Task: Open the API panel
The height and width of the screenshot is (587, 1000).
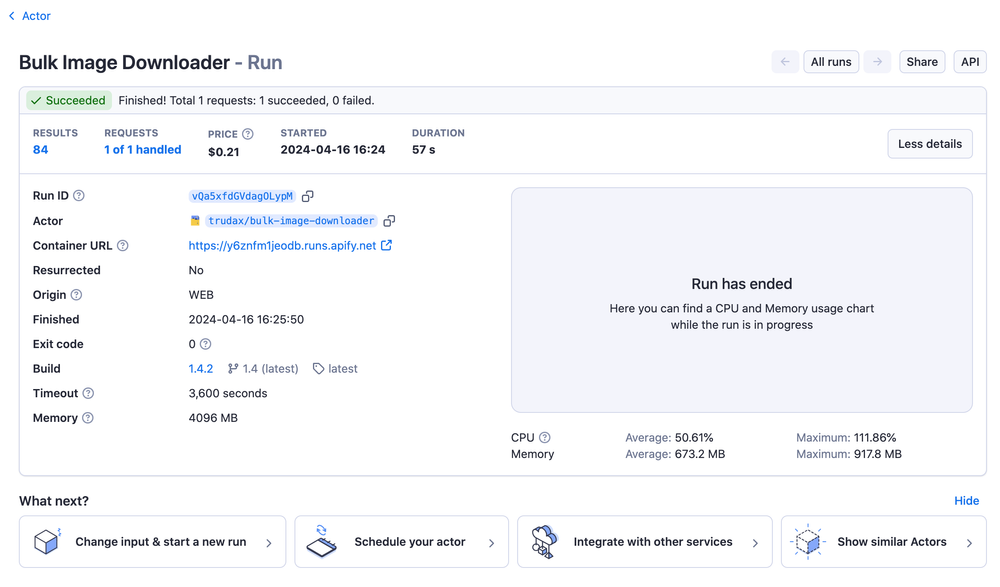Action: [x=969, y=61]
